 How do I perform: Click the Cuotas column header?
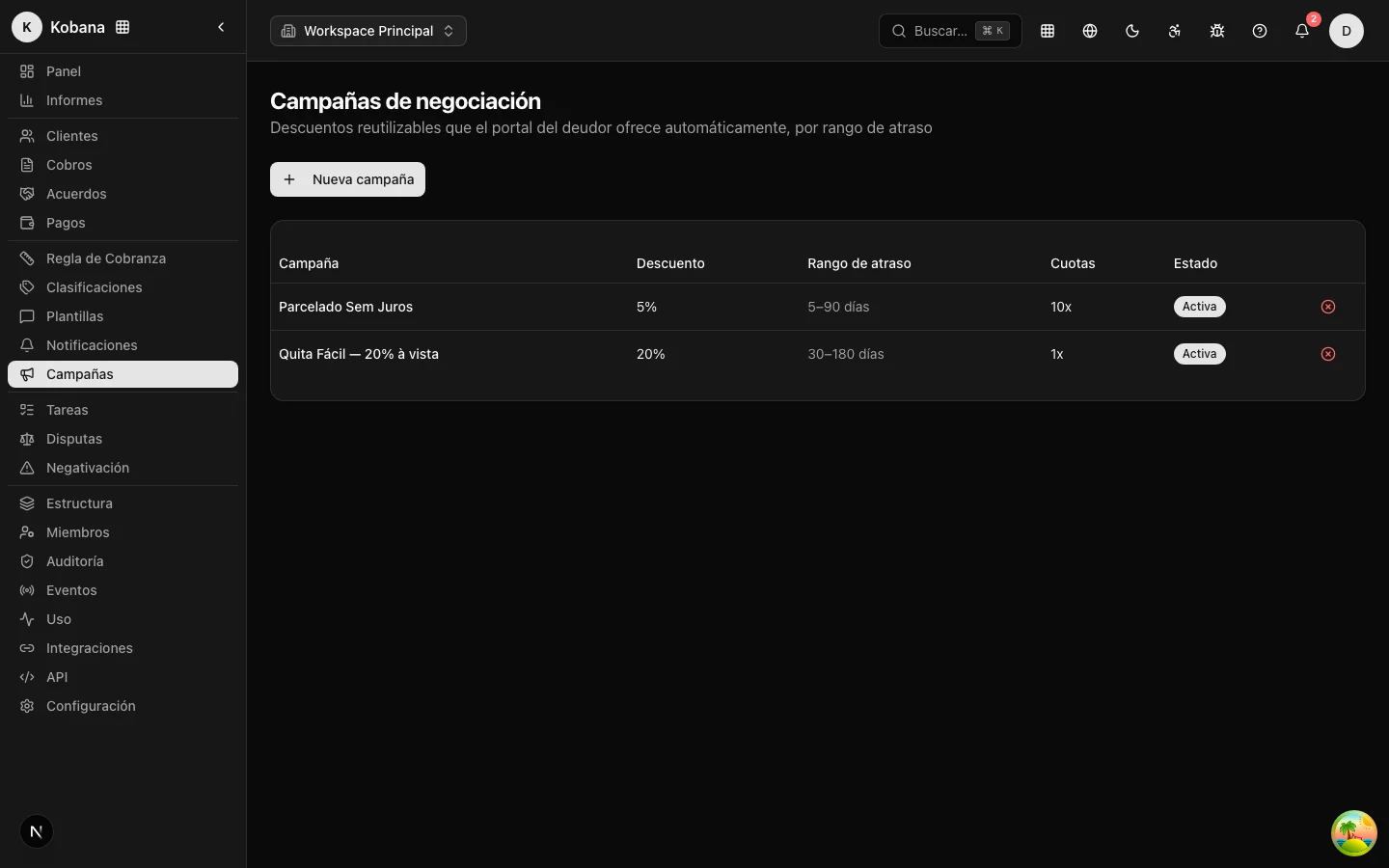point(1073,263)
